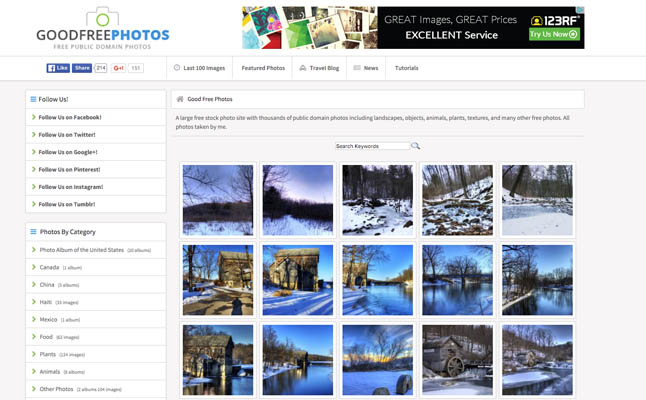Open the Haiti category
The width and height of the screenshot is (646, 400).
[x=46, y=302]
